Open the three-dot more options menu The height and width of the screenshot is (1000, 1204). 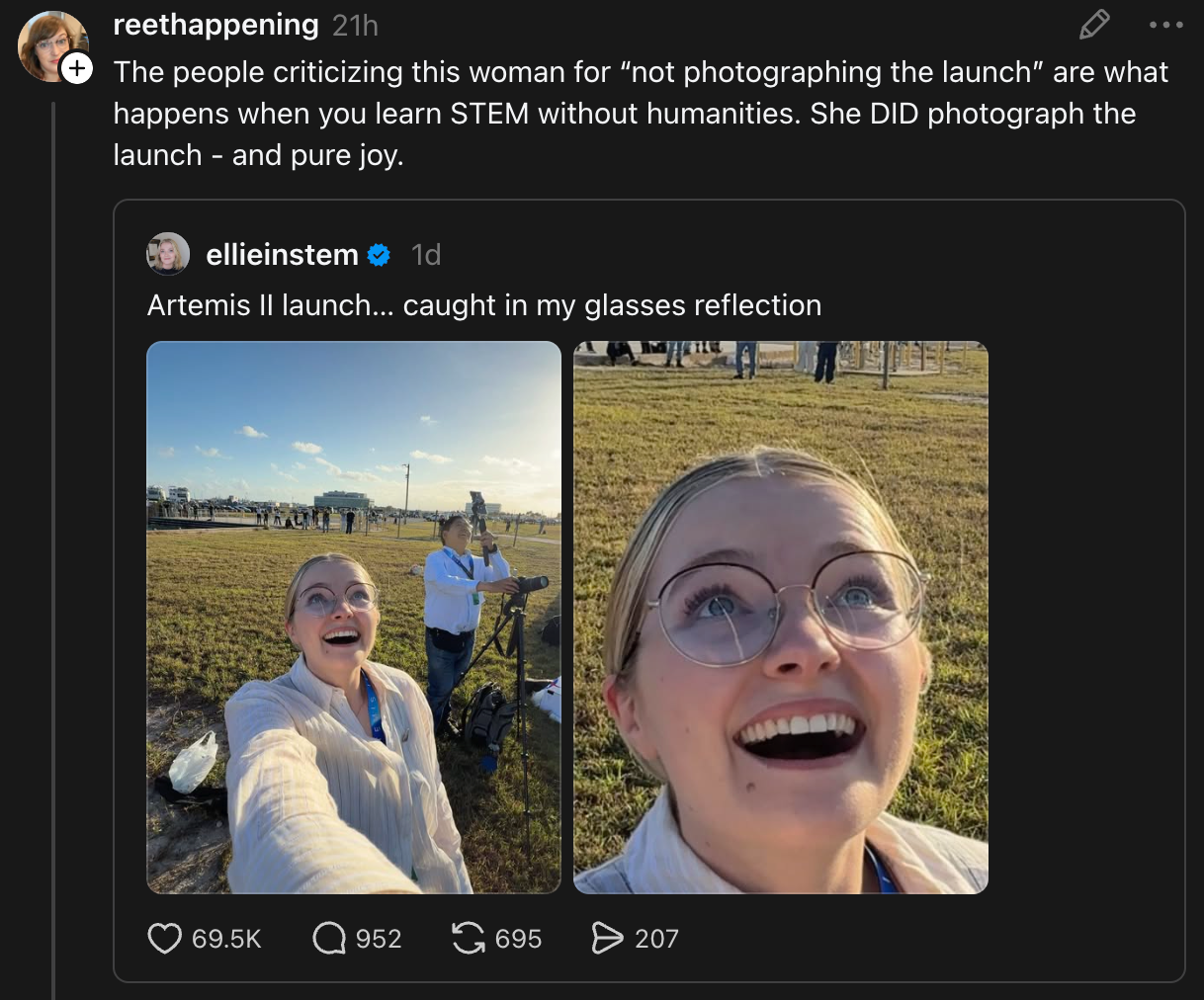tap(1166, 24)
